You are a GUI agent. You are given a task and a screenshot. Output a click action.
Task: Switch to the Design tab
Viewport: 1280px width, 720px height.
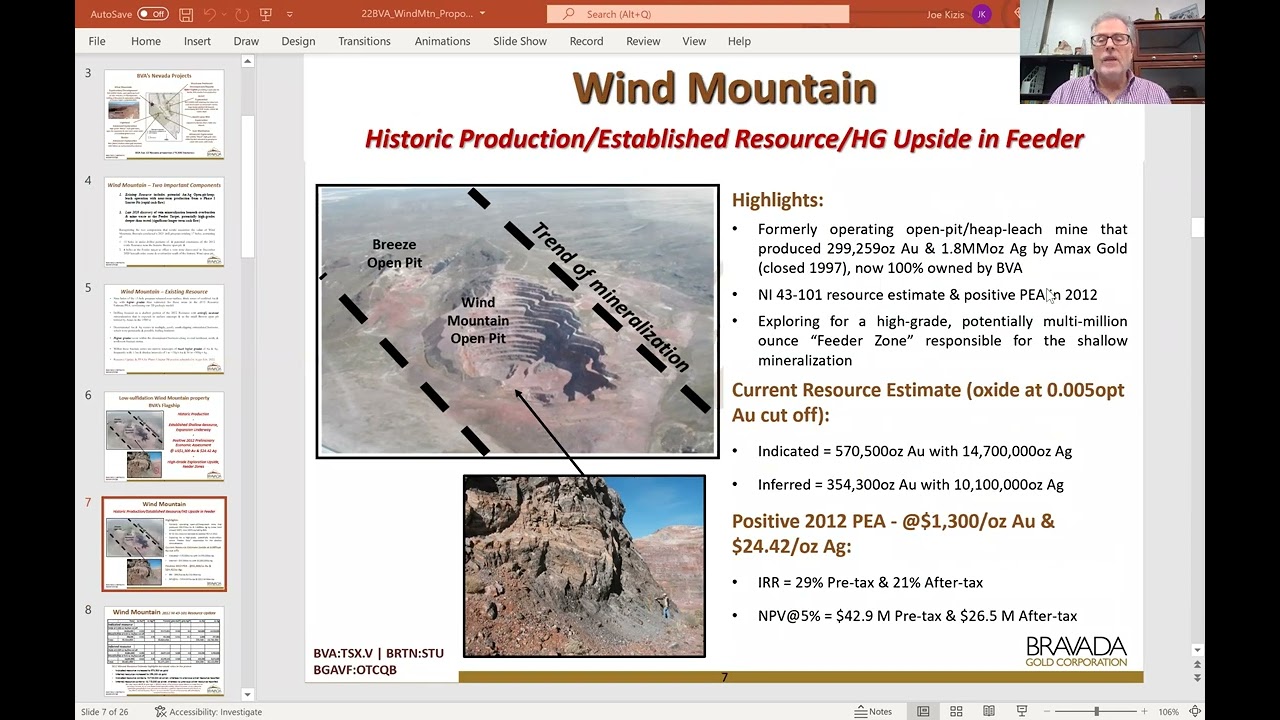pyautogui.click(x=298, y=41)
